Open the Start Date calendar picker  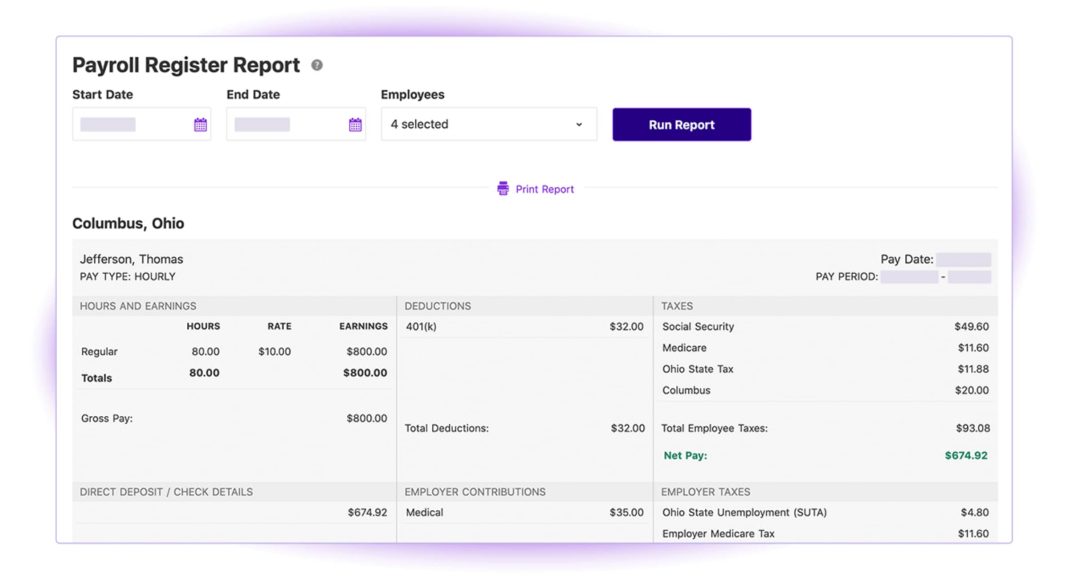[199, 123]
